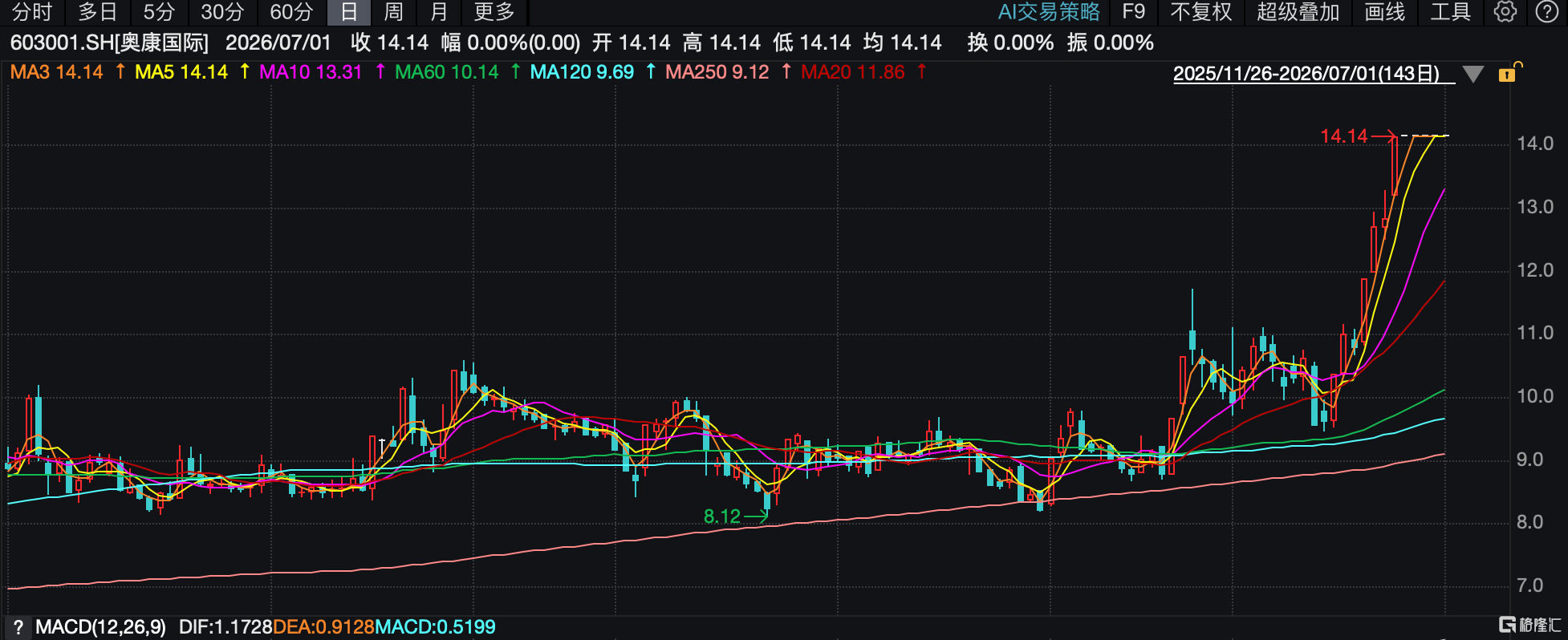Viewport: 1568px width, 640px height.
Task: Open the 更多 period dropdown
Action: coord(494,12)
